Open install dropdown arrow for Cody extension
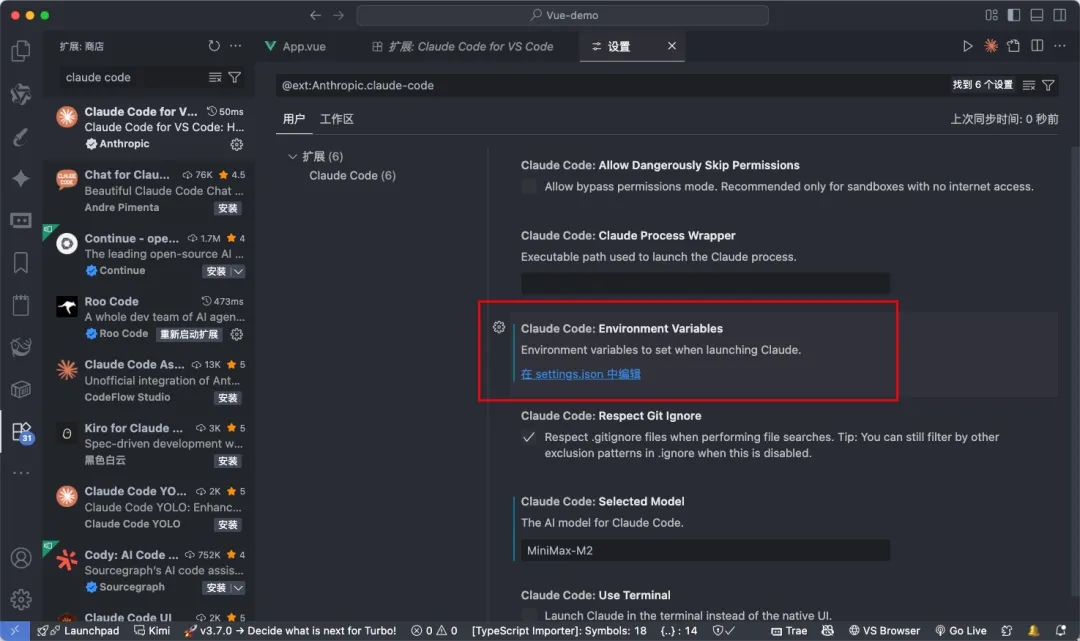Viewport: 1080px width, 641px height. coord(238,587)
